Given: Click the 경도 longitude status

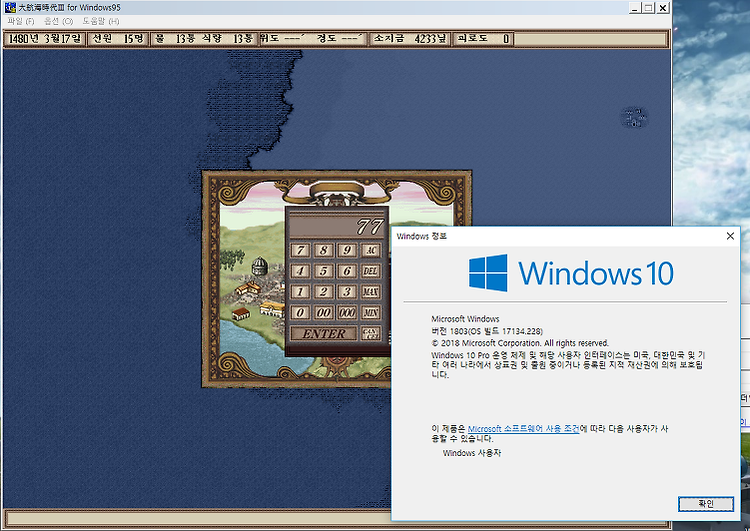Looking at the screenshot, I should 341,39.
